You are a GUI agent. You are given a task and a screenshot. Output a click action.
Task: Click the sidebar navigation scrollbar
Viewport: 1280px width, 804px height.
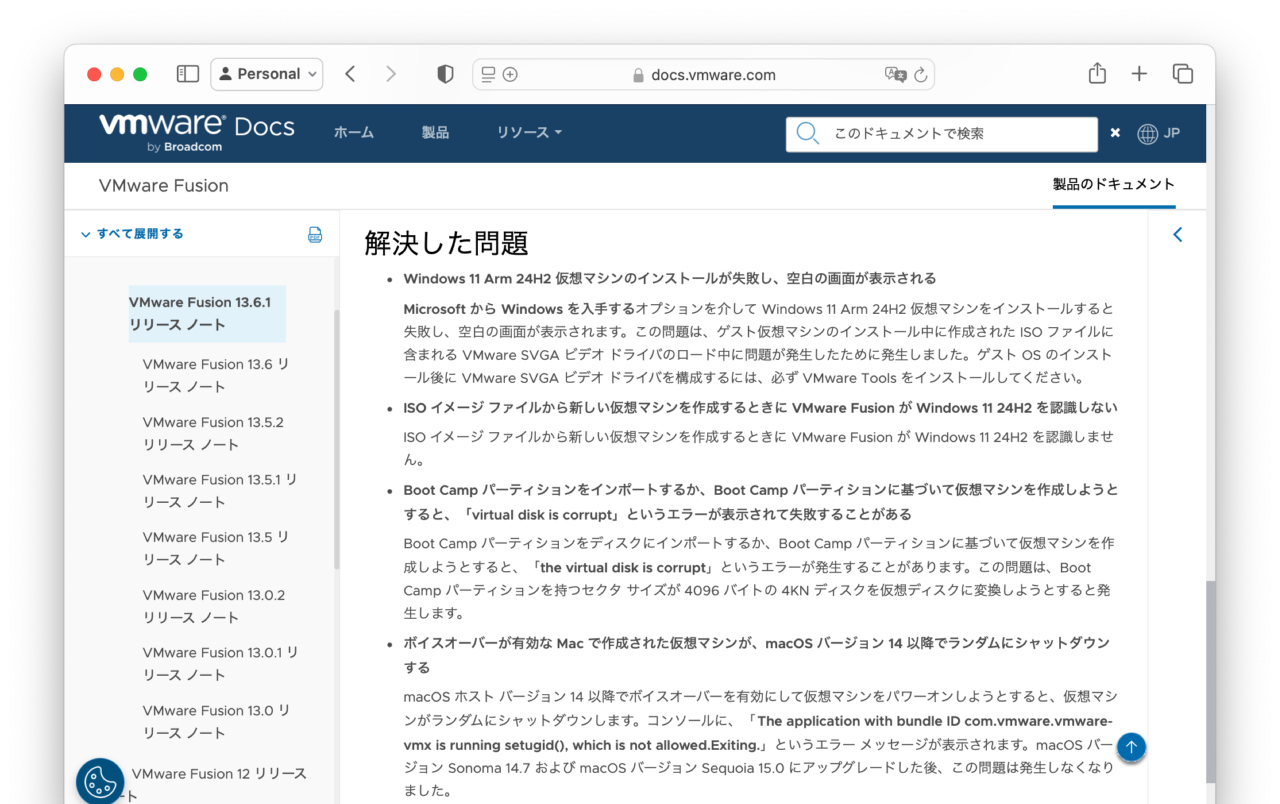[336, 440]
